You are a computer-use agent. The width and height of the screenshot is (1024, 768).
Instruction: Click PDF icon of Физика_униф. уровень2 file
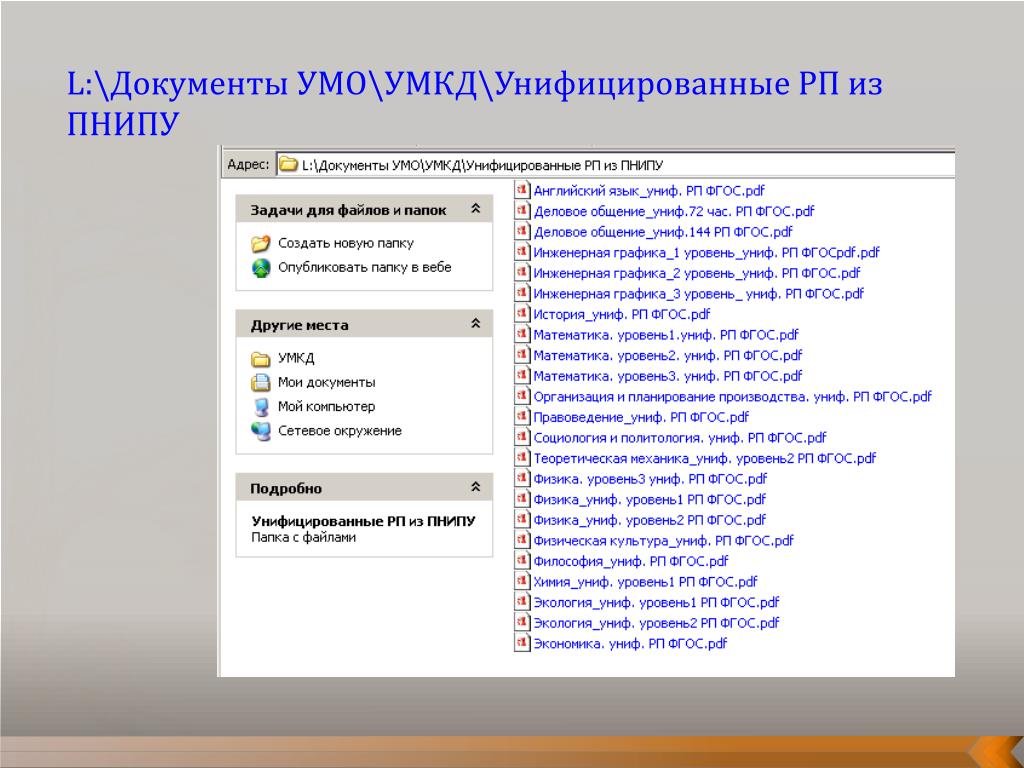coord(522,519)
